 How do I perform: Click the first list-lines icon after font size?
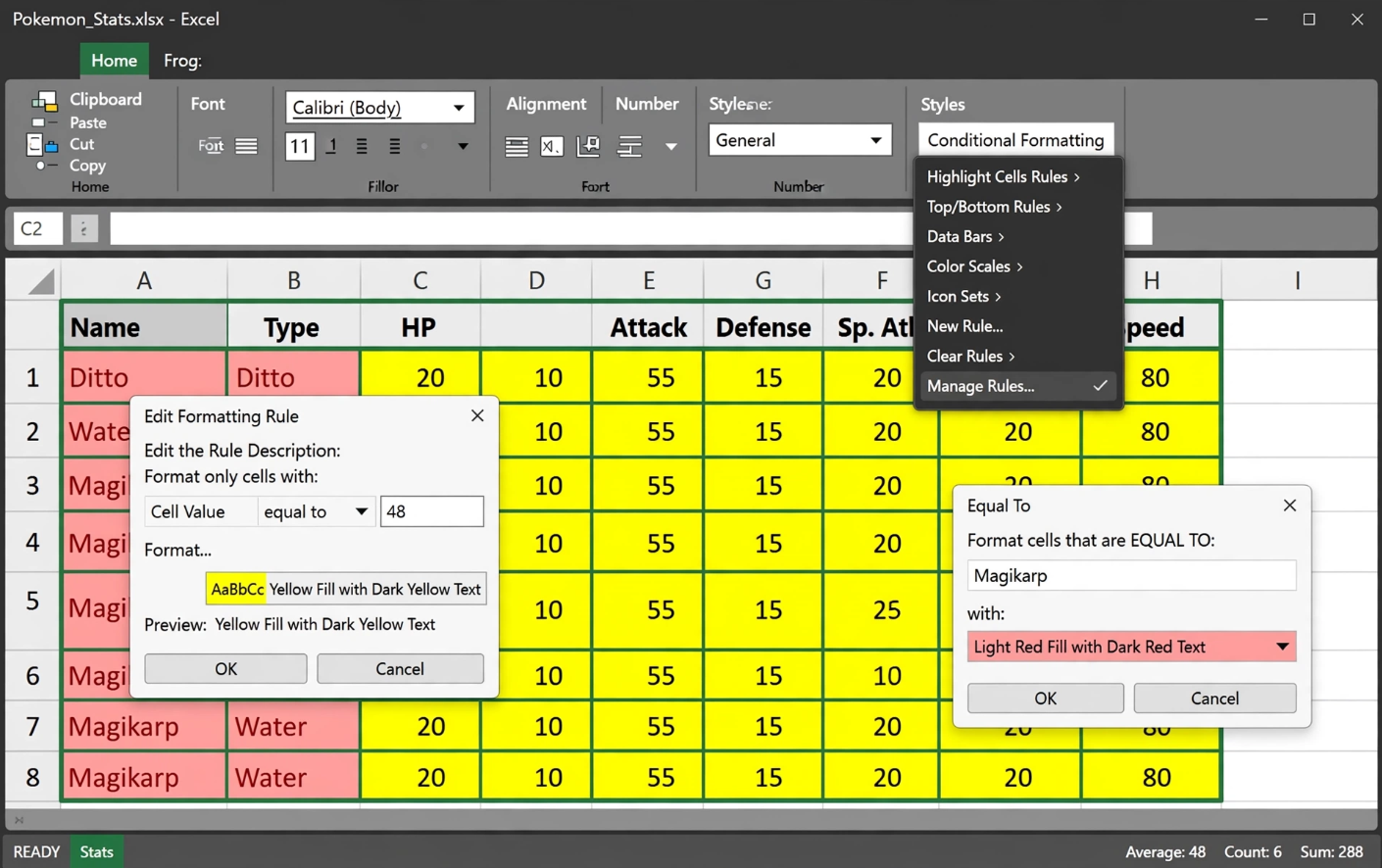pyautogui.click(x=362, y=146)
